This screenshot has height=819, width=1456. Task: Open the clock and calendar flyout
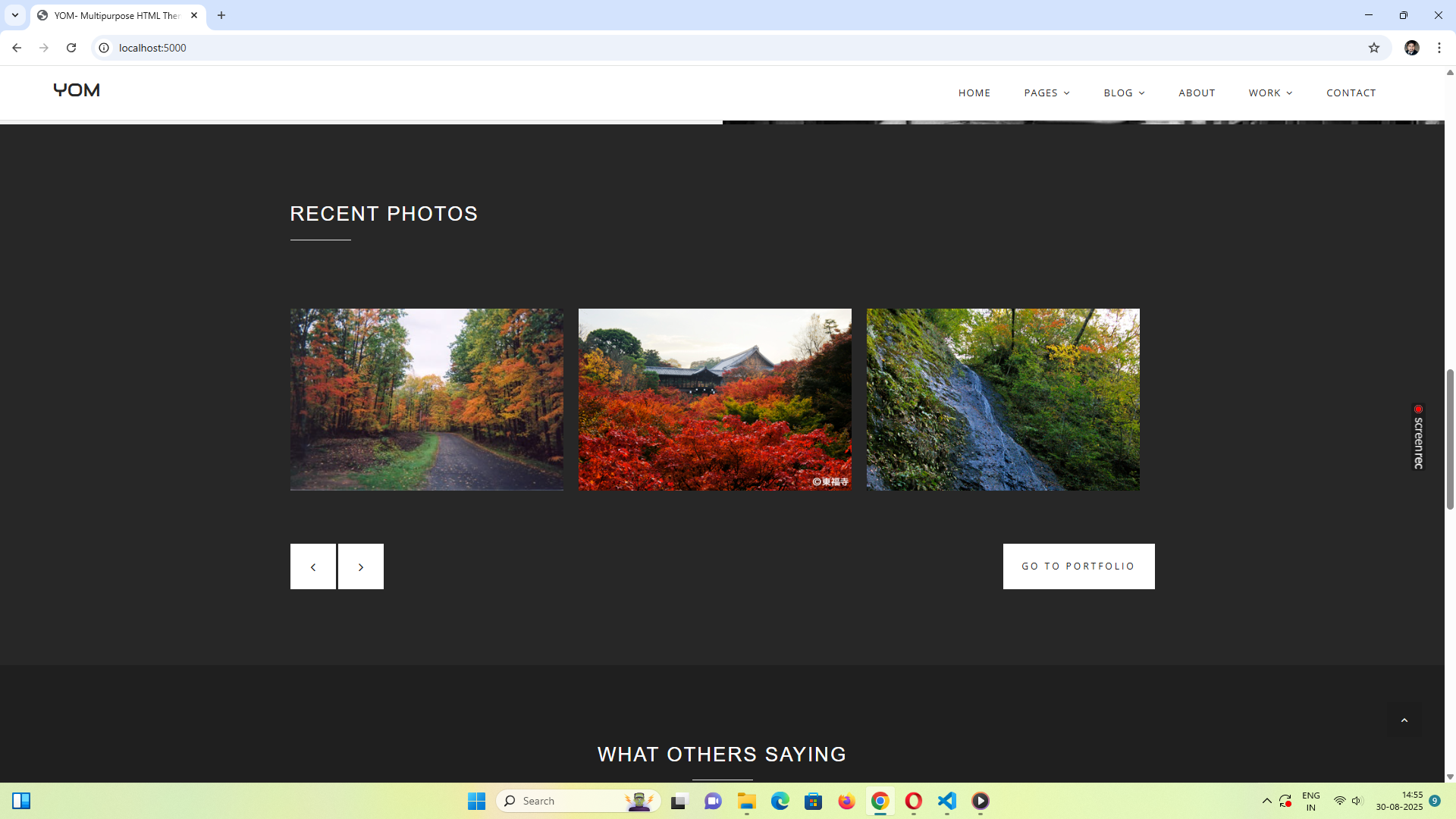[1399, 801]
